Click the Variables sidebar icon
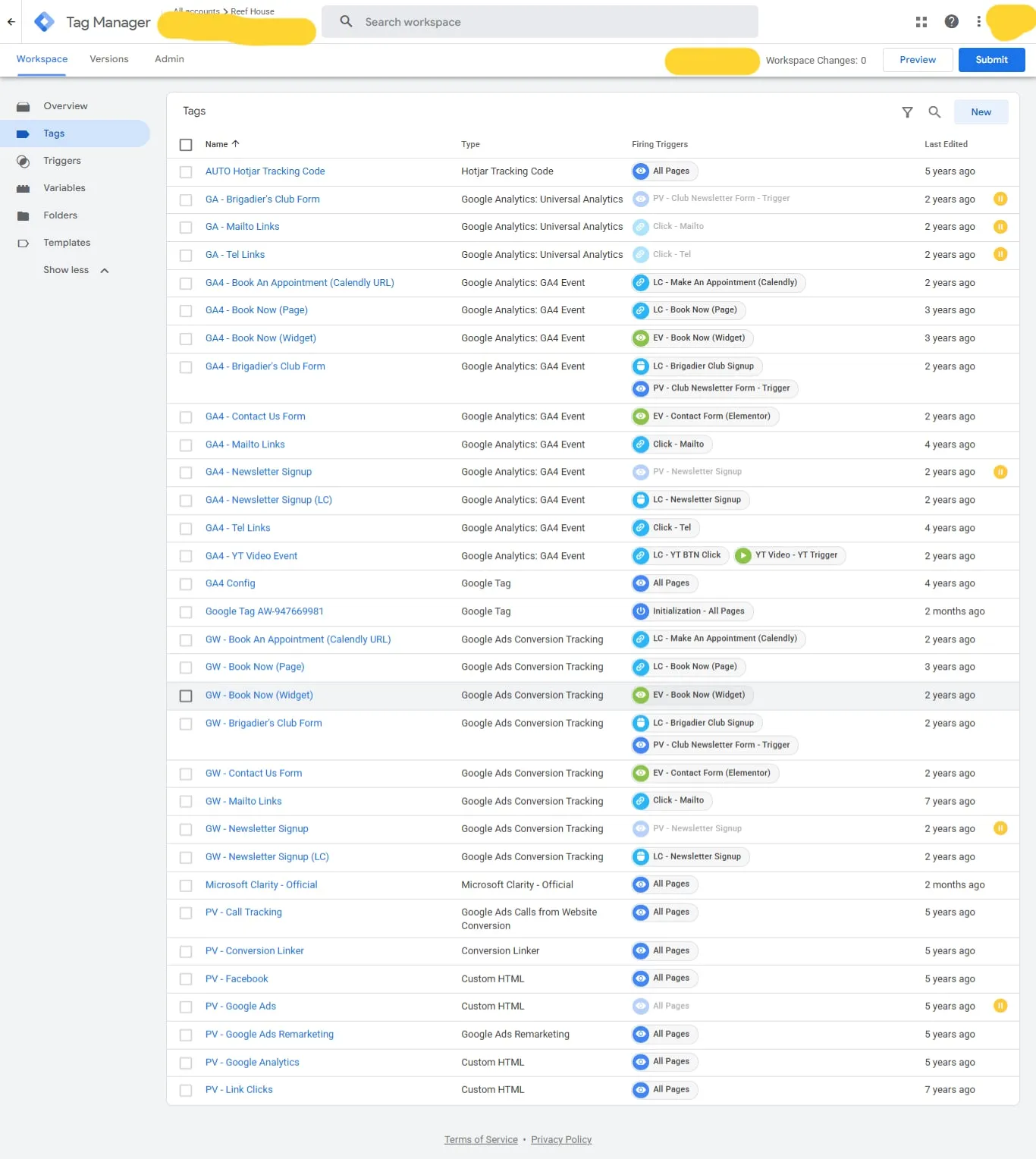1036x1159 pixels. (x=24, y=188)
